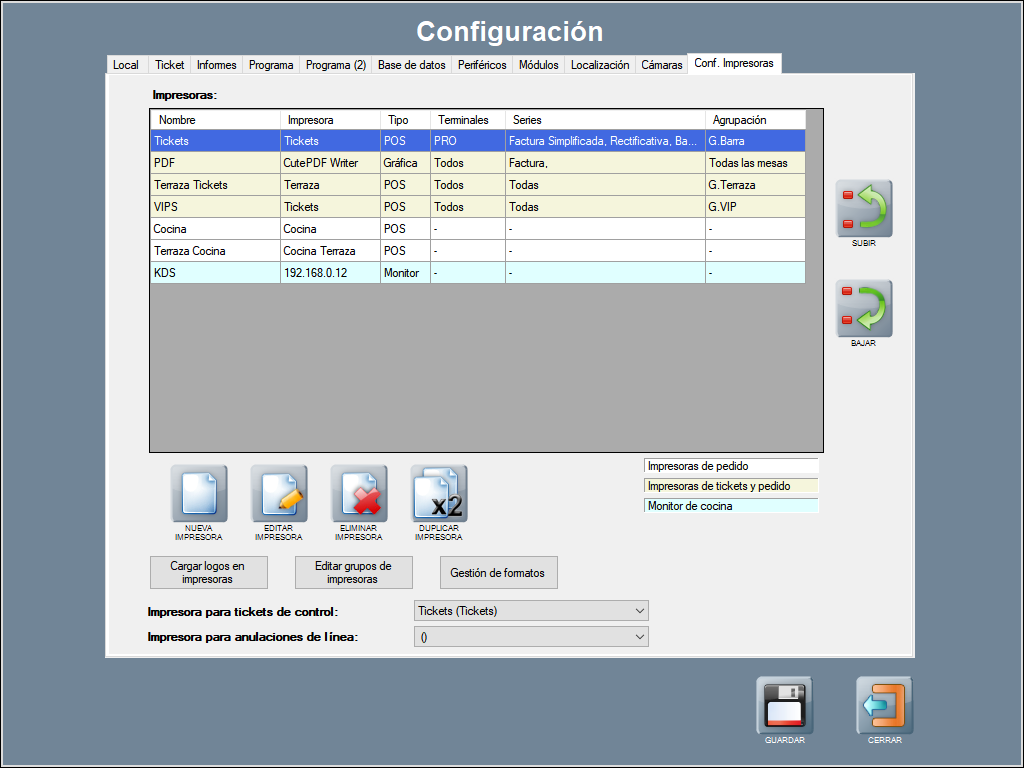Move printer down with Bajar arrow
Screen dimensions: 1024x768
(x=864, y=309)
